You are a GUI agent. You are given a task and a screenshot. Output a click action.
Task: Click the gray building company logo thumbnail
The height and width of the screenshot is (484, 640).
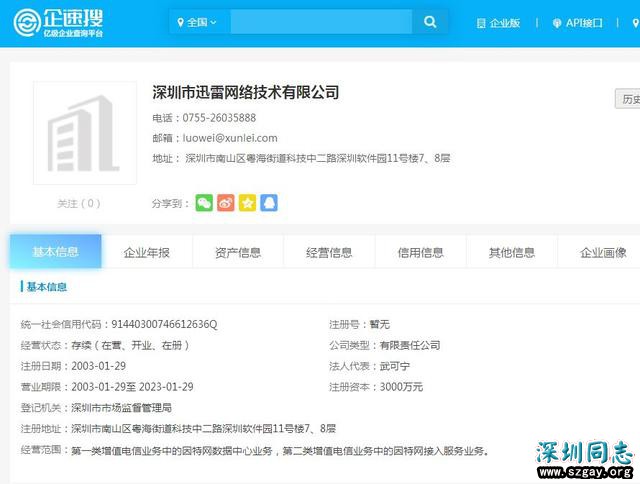(x=85, y=133)
